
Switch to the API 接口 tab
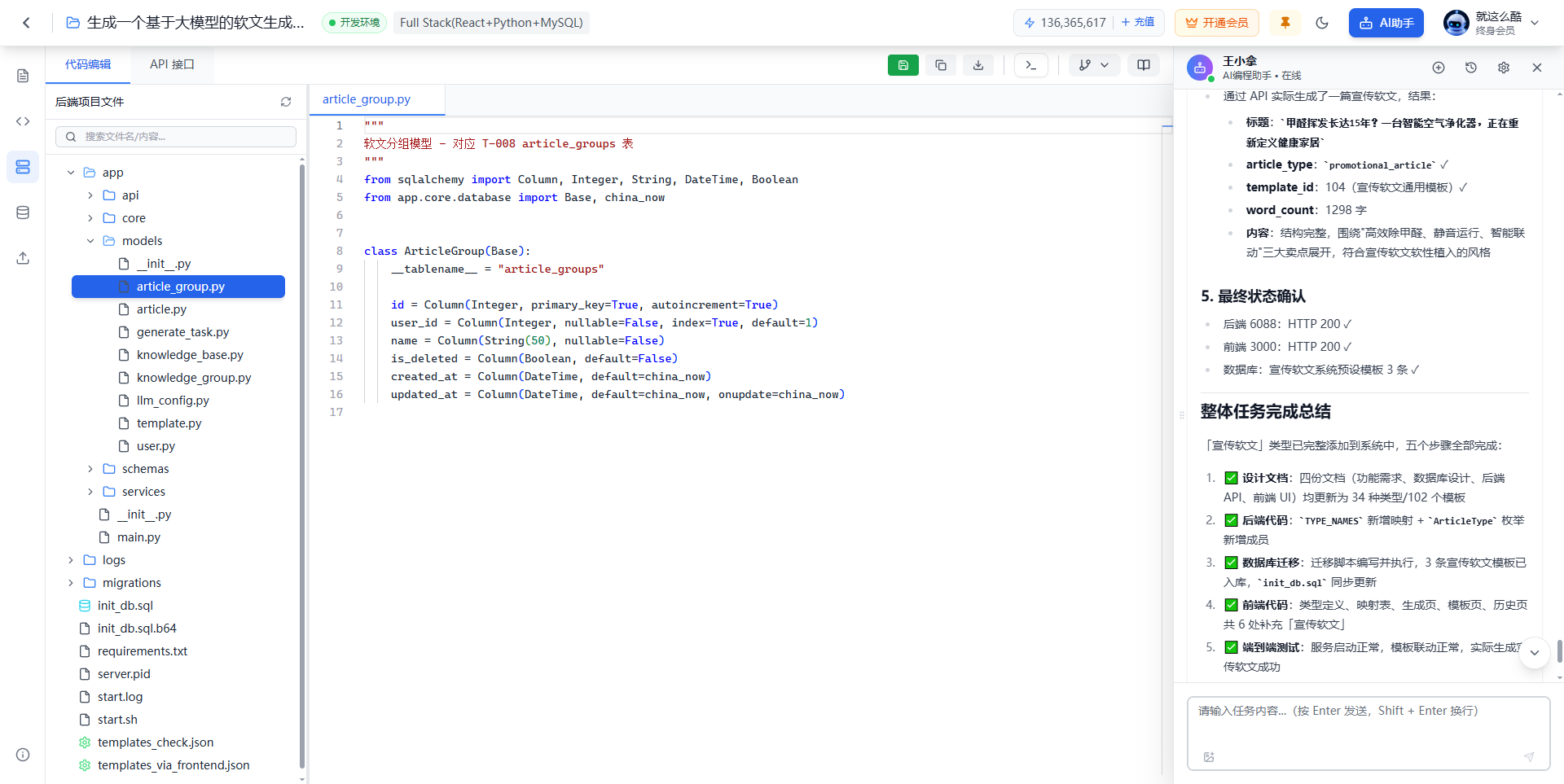172,64
